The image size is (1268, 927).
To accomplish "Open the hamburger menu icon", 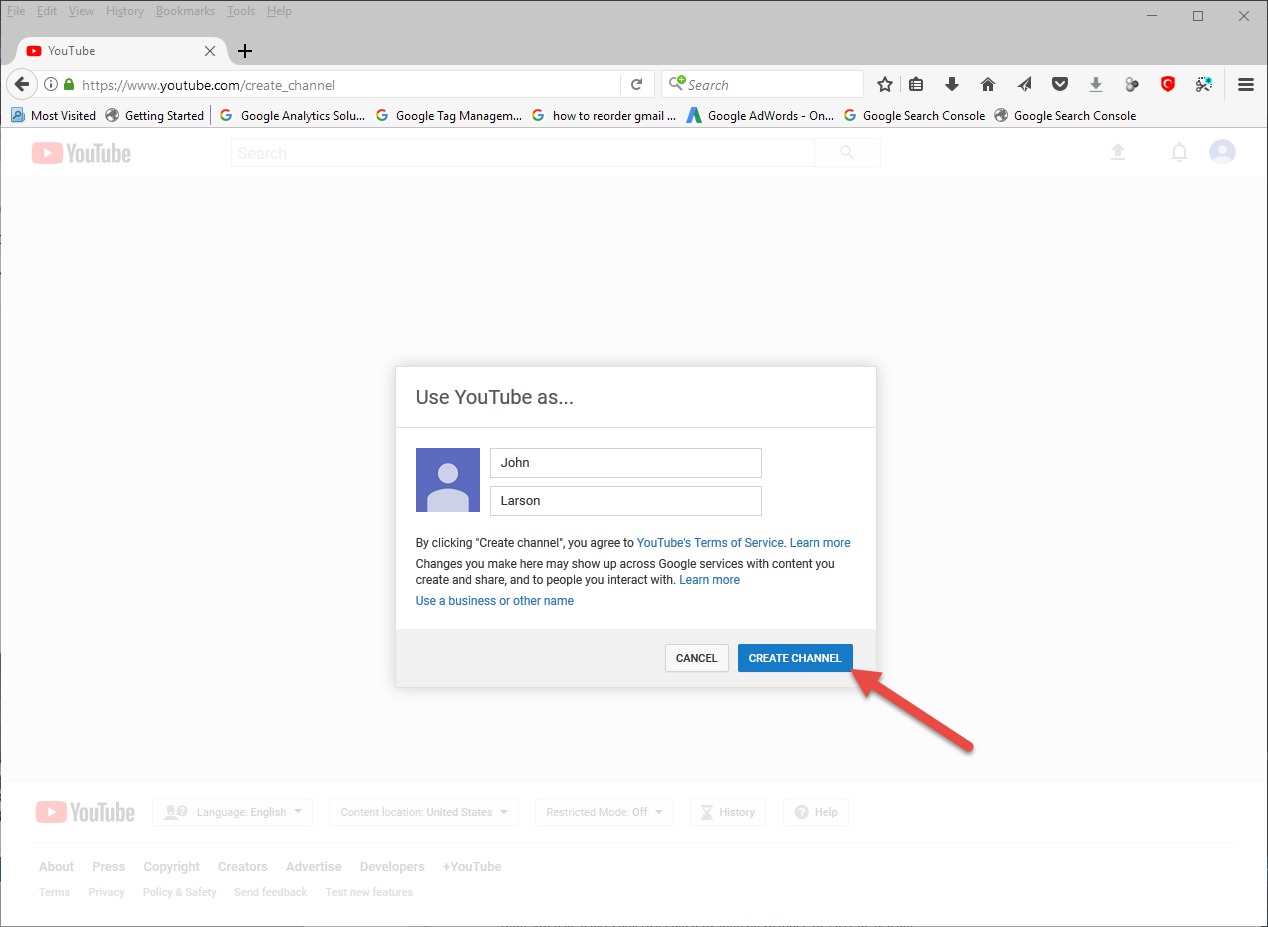I will [x=1246, y=85].
